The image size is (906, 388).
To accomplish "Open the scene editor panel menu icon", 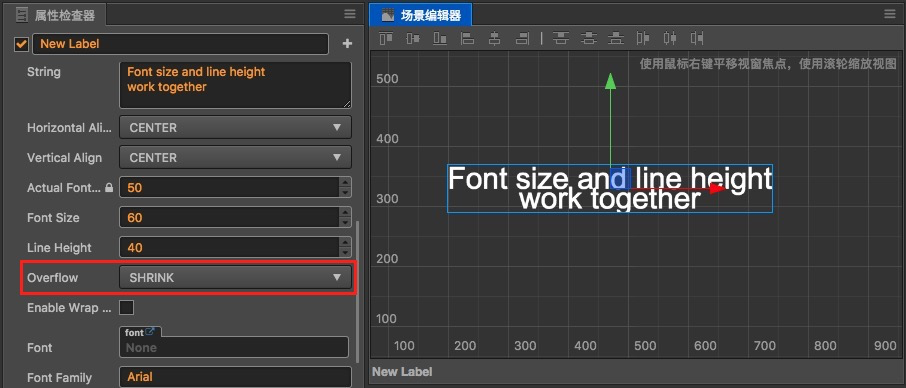I will pos(889,14).
